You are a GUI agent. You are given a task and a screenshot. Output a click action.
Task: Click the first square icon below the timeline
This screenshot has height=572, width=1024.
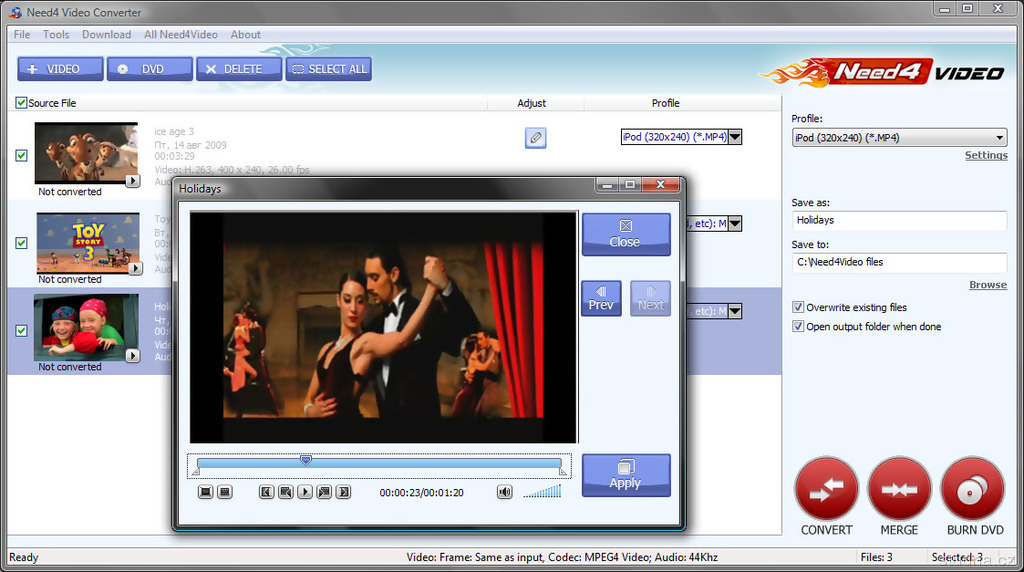[205, 492]
